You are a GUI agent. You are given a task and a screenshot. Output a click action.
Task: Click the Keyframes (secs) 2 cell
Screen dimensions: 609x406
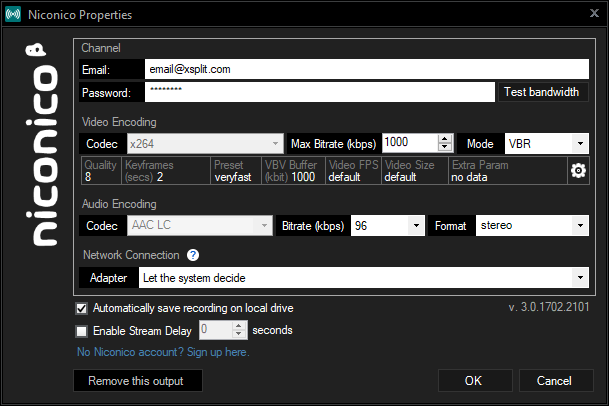pyautogui.click(x=166, y=171)
